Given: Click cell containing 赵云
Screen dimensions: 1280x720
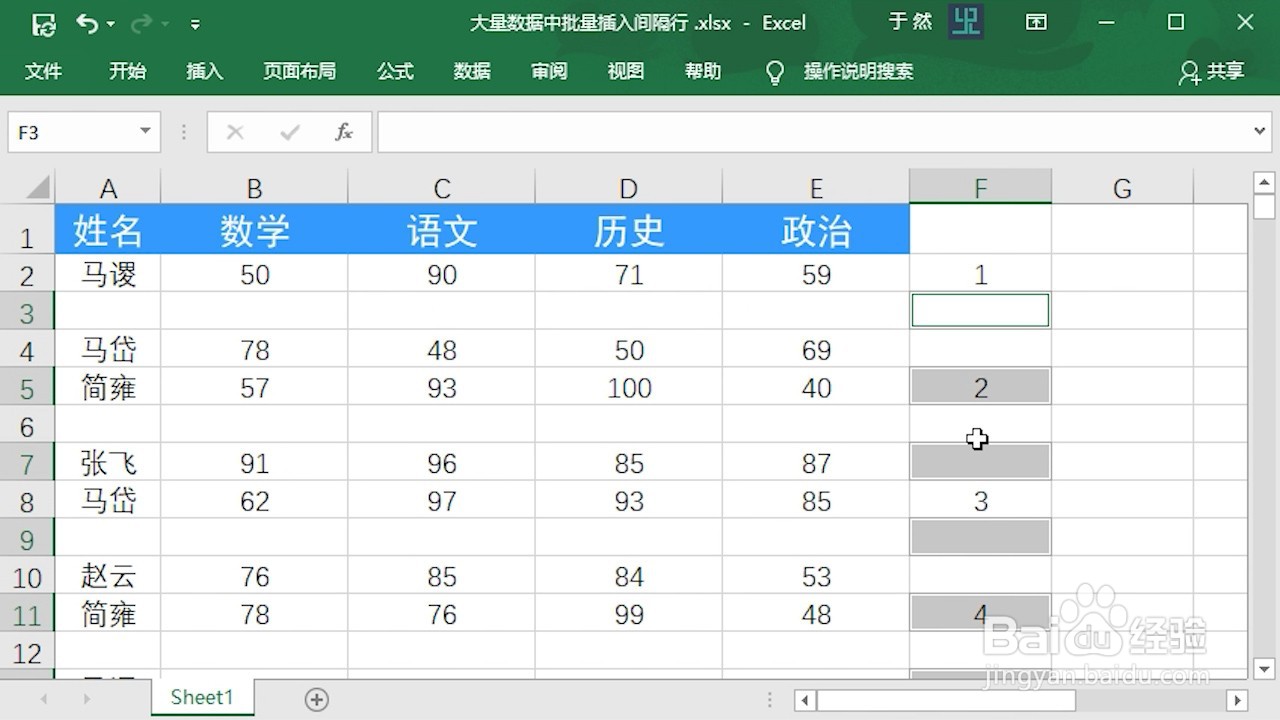Looking at the screenshot, I should [108, 576].
